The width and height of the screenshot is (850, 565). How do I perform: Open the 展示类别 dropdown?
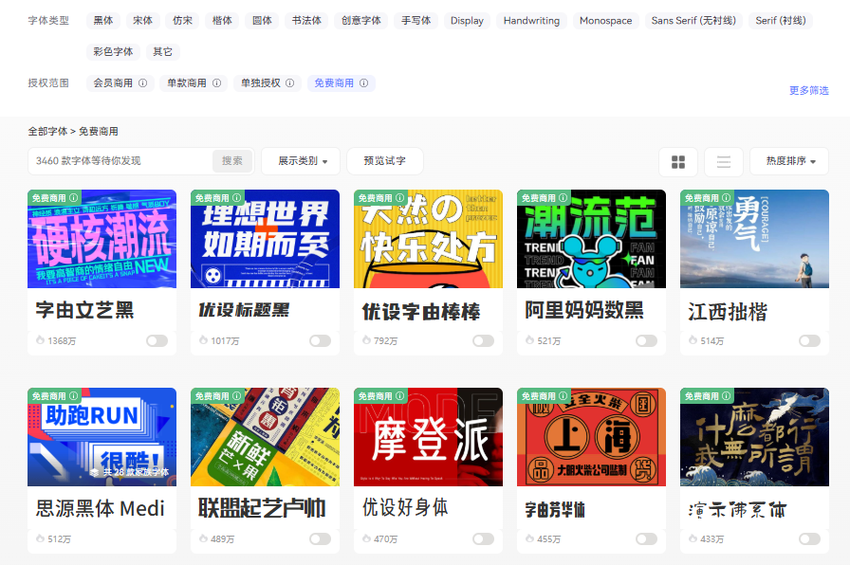[301, 161]
